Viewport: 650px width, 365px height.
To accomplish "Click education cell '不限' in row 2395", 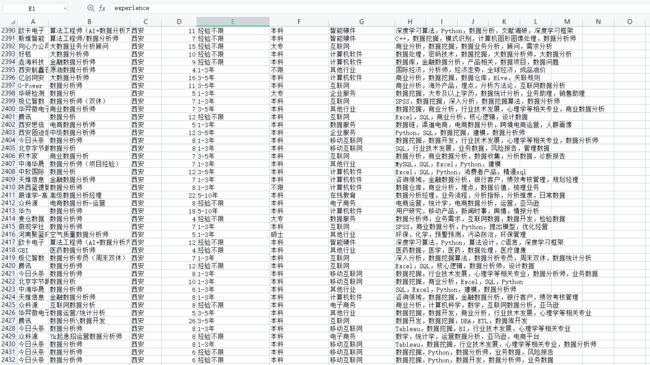I will coord(277,70).
